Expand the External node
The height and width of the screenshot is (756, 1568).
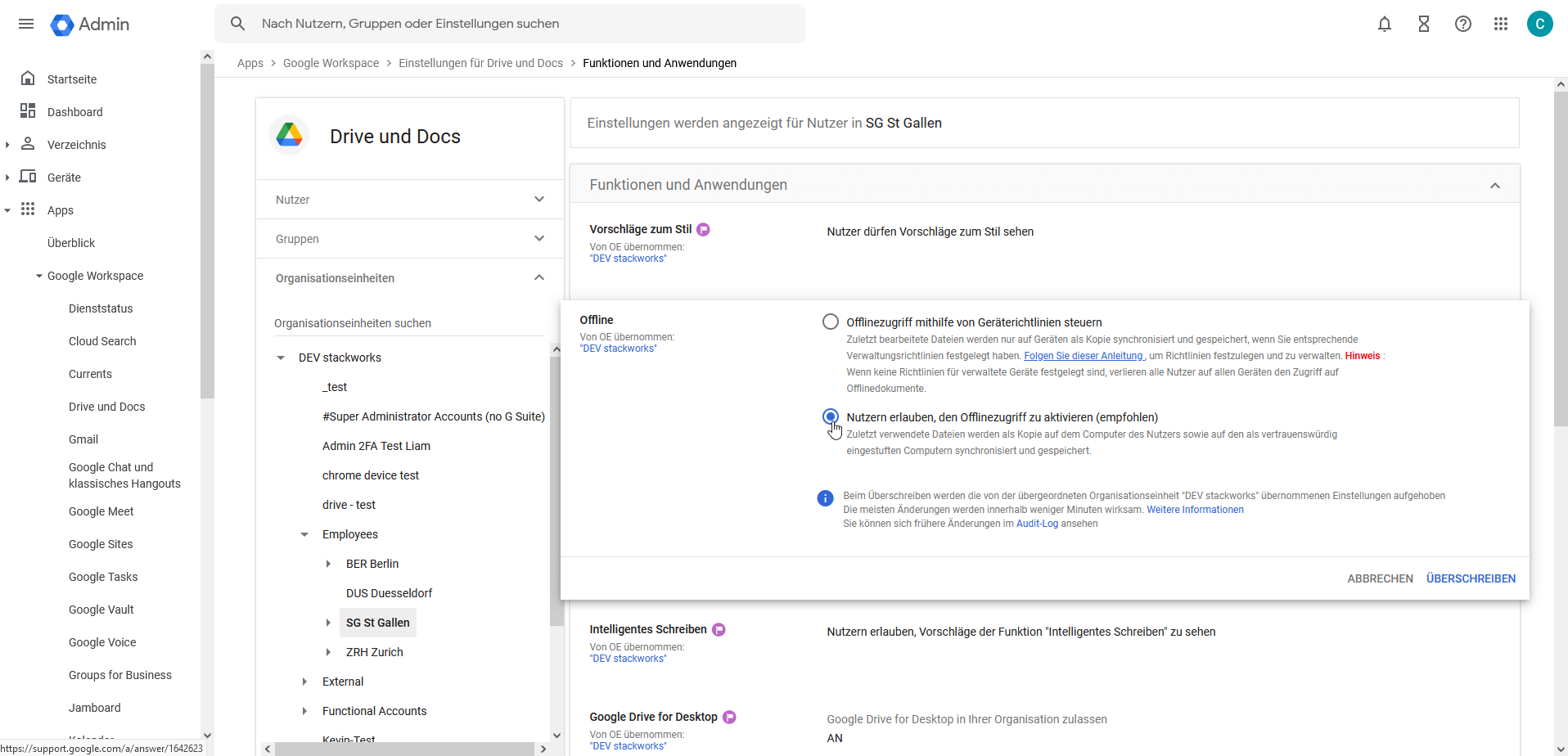(x=304, y=682)
